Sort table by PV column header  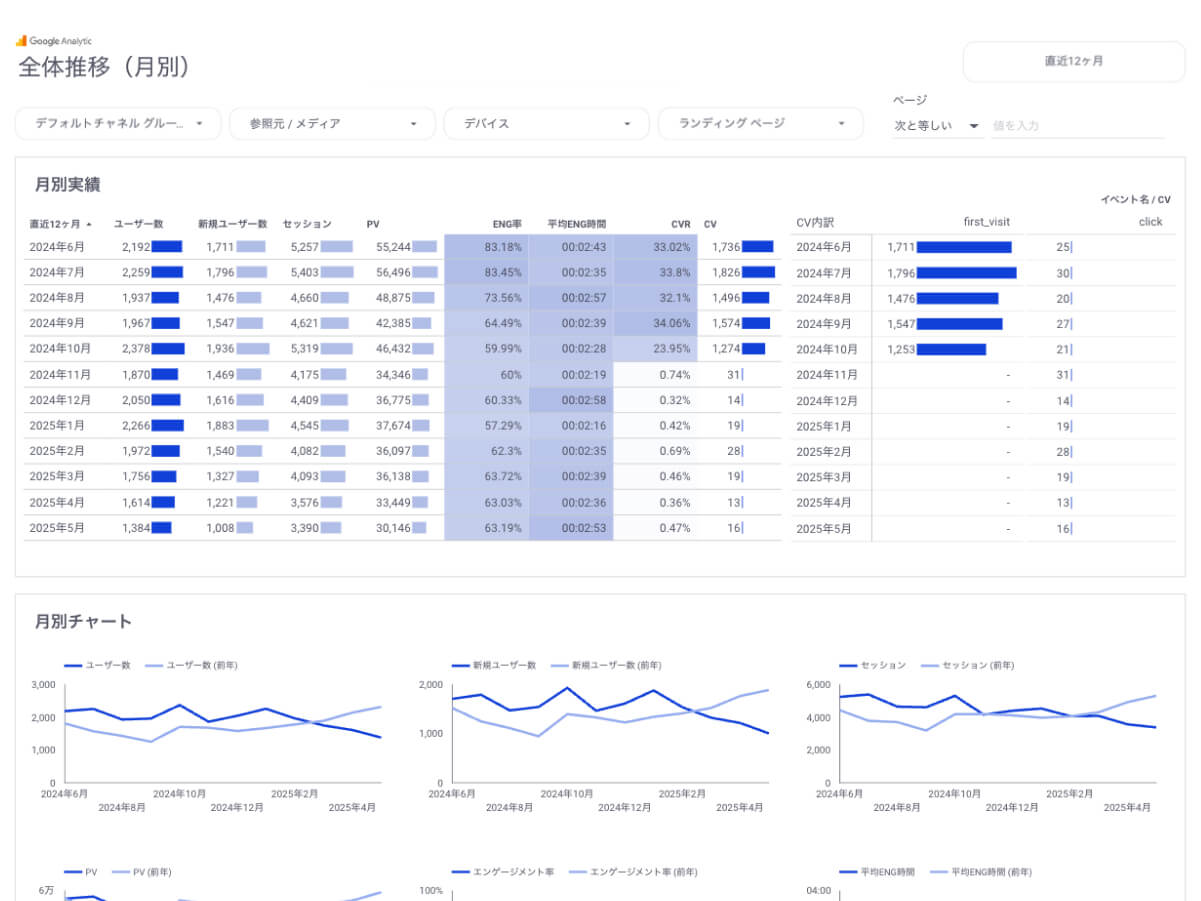(x=373, y=224)
